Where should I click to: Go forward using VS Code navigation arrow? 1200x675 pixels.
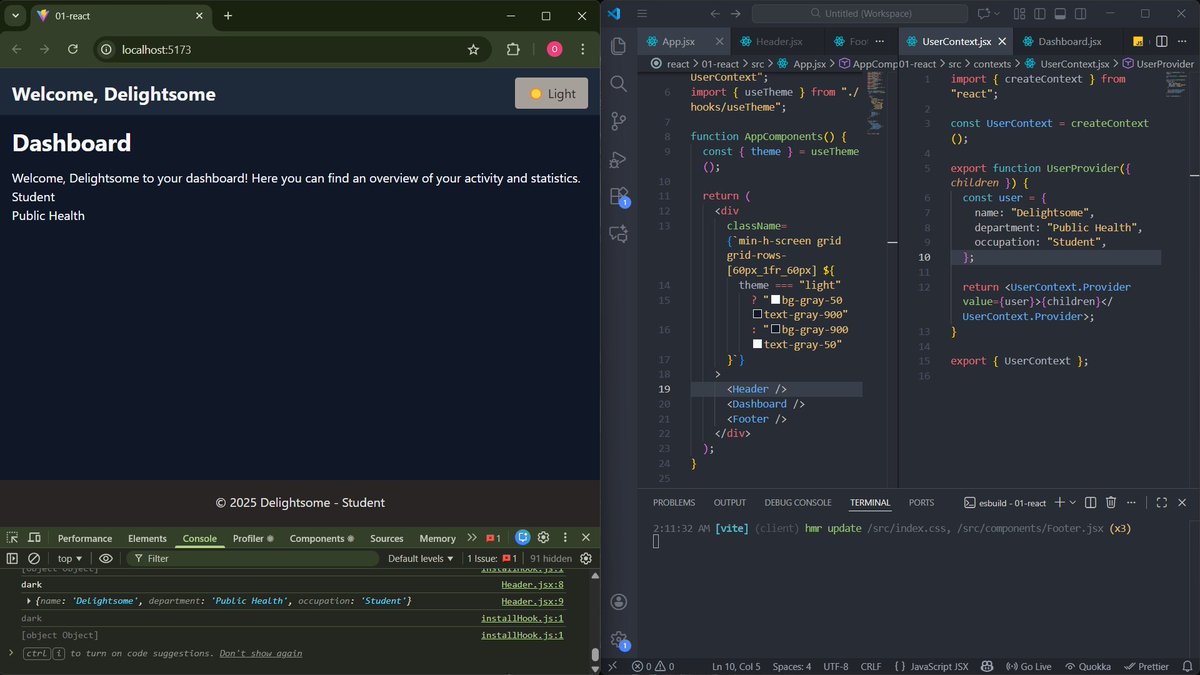[x=736, y=14]
